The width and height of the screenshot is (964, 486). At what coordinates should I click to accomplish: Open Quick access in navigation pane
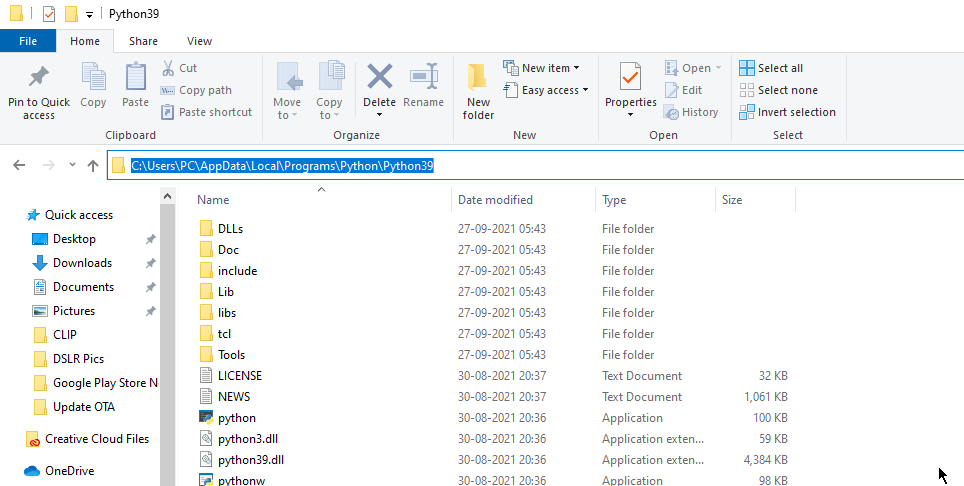tap(69, 215)
